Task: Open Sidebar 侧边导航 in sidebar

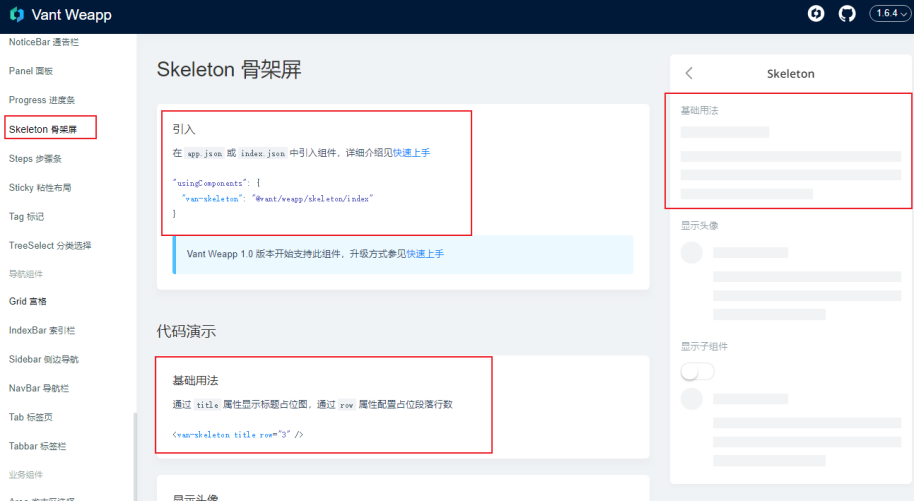Action: tap(44, 360)
